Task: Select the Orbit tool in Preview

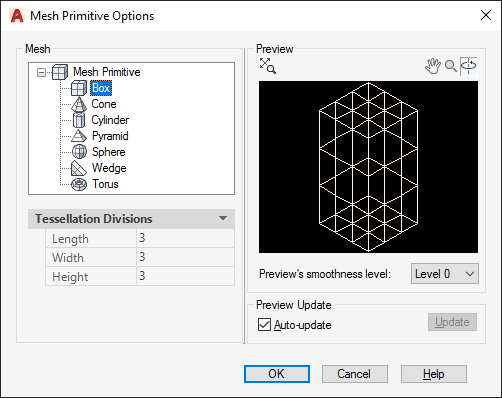Action: coord(468,66)
